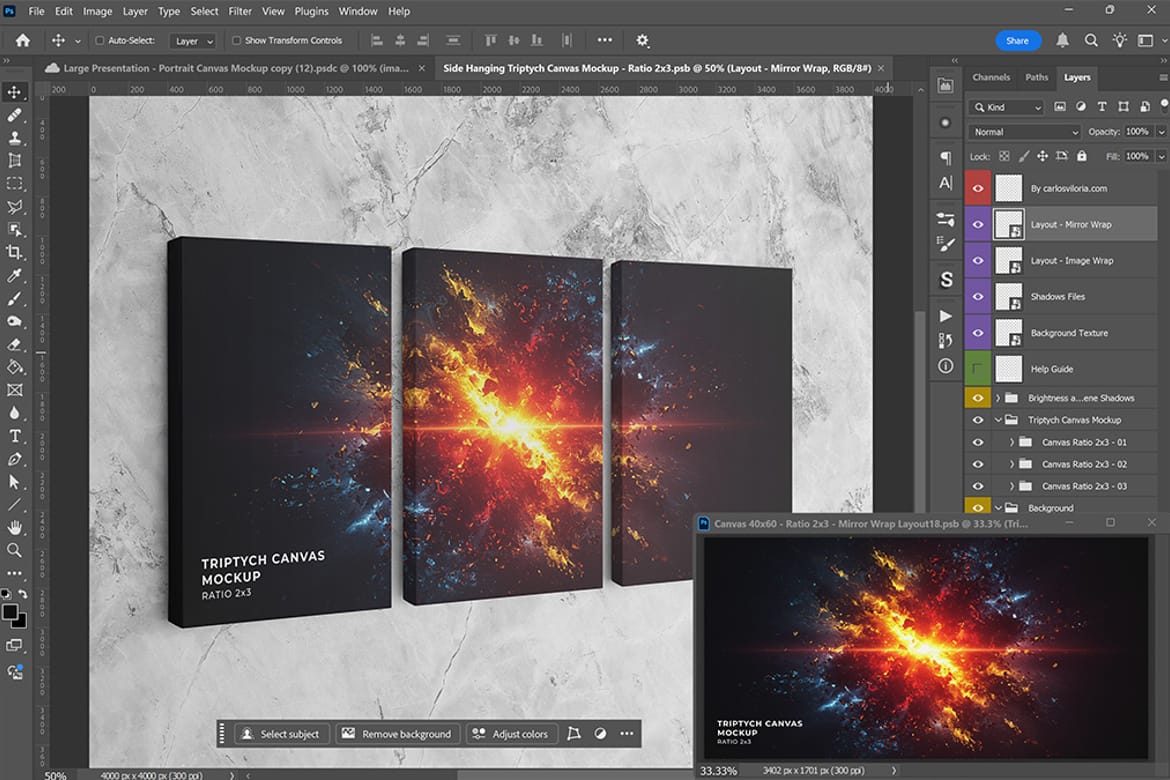
Task: Click Remove background button
Action: click(x=396, y=734)
